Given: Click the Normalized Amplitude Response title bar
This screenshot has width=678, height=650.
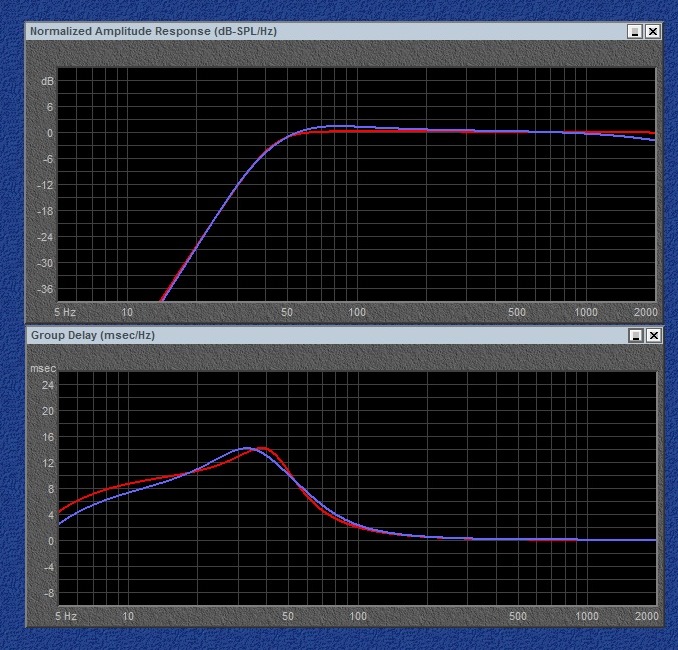Looking at the screenshot, I should click(x=300, y=32).
